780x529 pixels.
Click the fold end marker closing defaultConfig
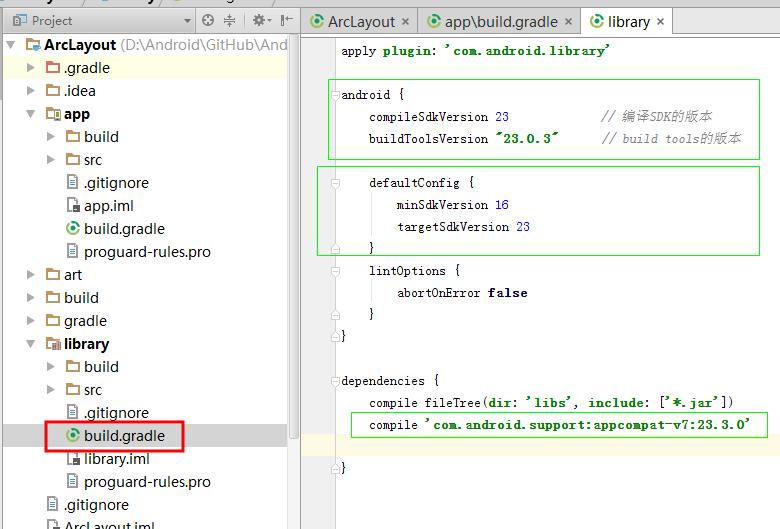[x=335, y=248]
